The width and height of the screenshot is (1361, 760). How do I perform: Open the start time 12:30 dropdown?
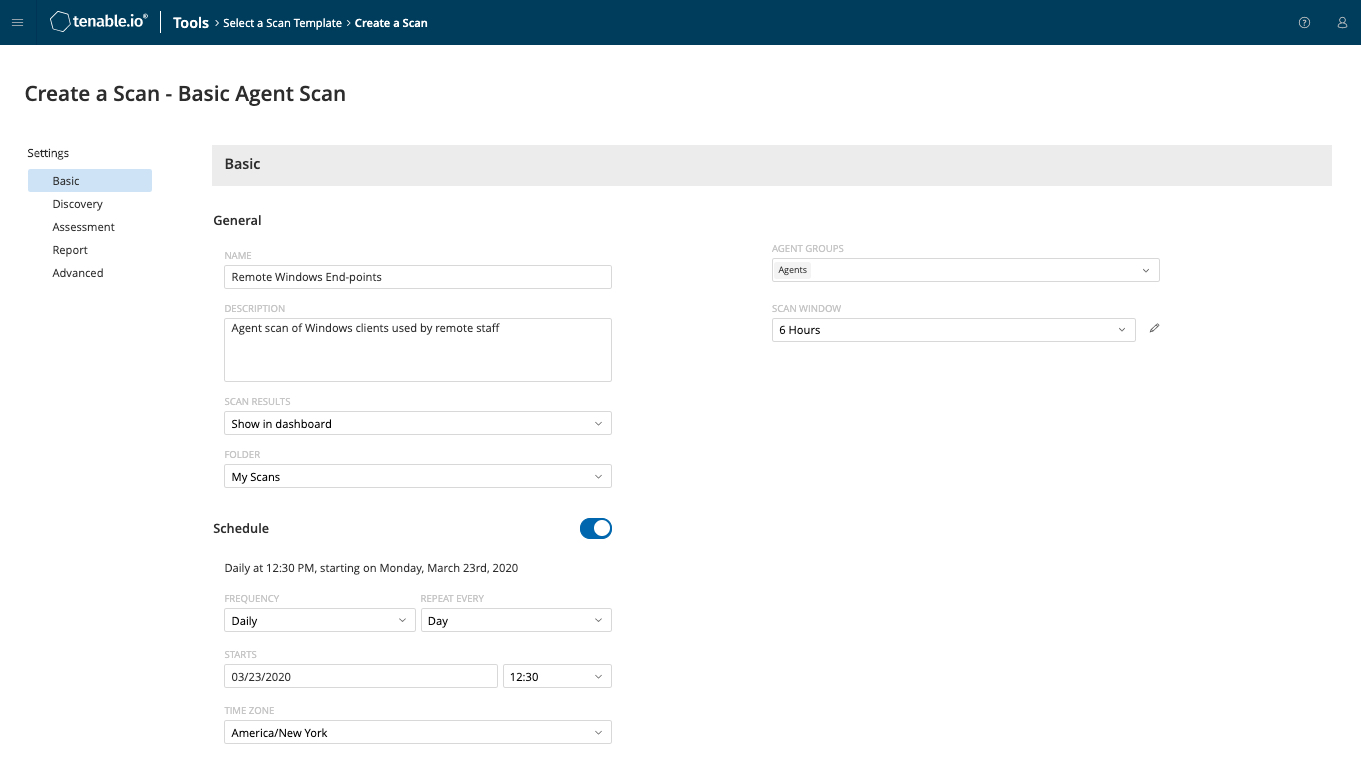pos(556,676)
